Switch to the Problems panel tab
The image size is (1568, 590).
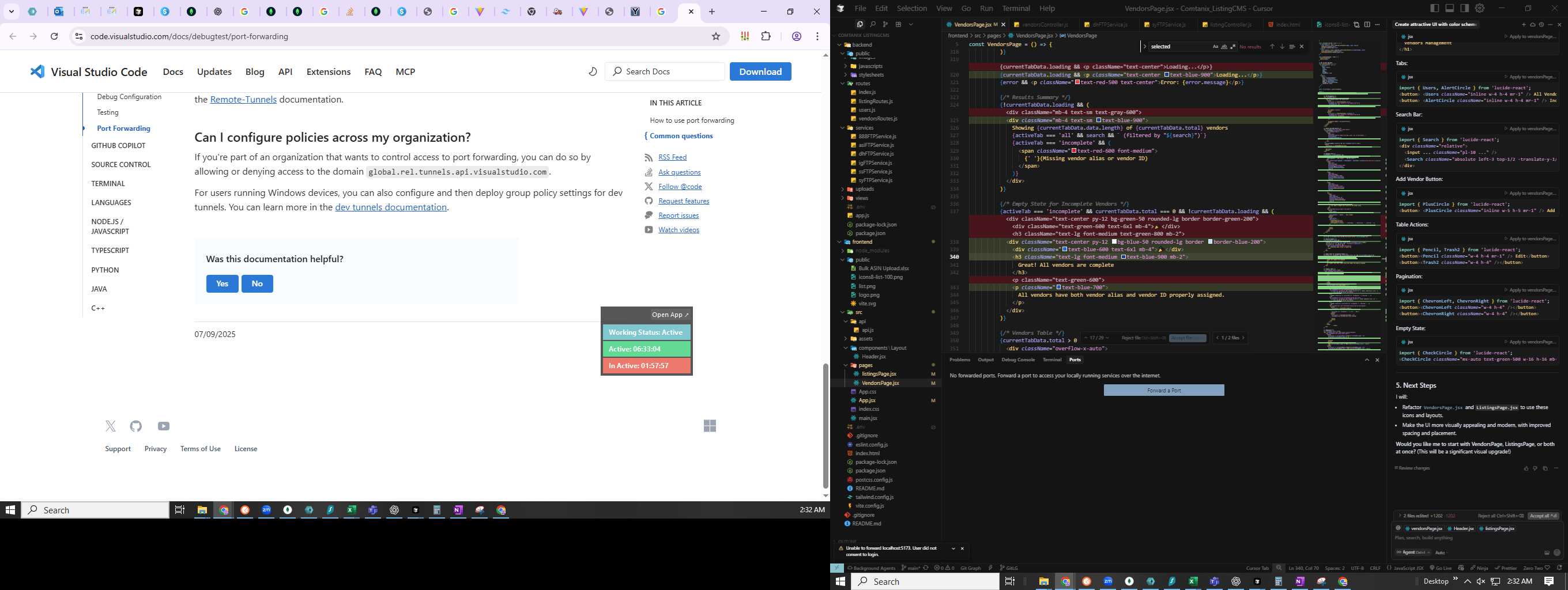click(960, 360)
